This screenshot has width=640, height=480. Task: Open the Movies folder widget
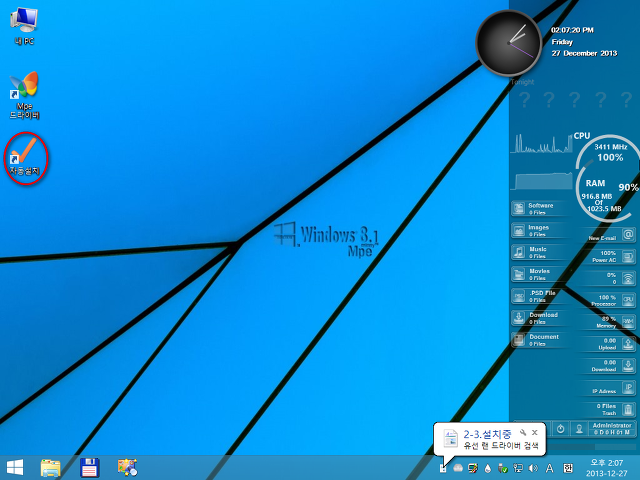coord(539,274)
